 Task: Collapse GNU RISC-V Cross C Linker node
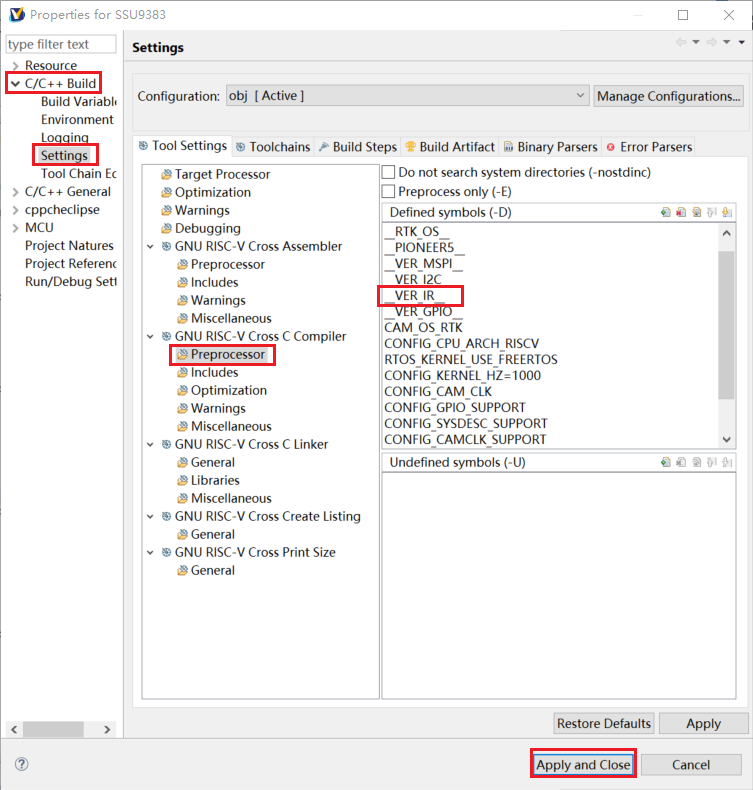[x=151, y=444]
